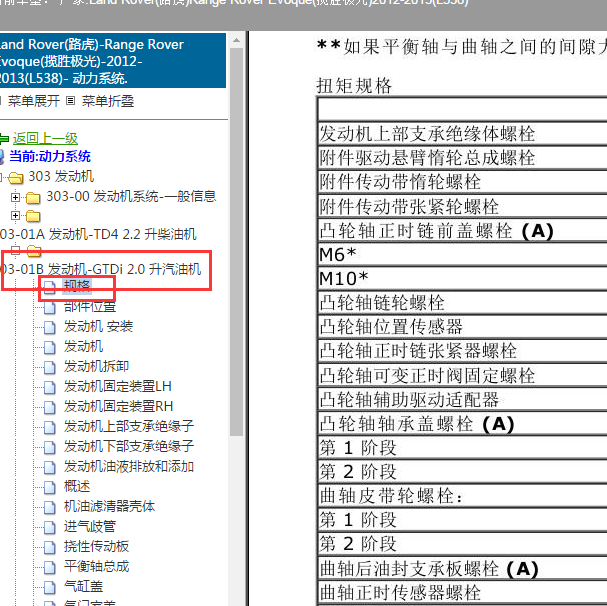Click the 曲轴皮带轮螺栓 table cell
Viewport: 607px width, 606px height.
[462, 495]
